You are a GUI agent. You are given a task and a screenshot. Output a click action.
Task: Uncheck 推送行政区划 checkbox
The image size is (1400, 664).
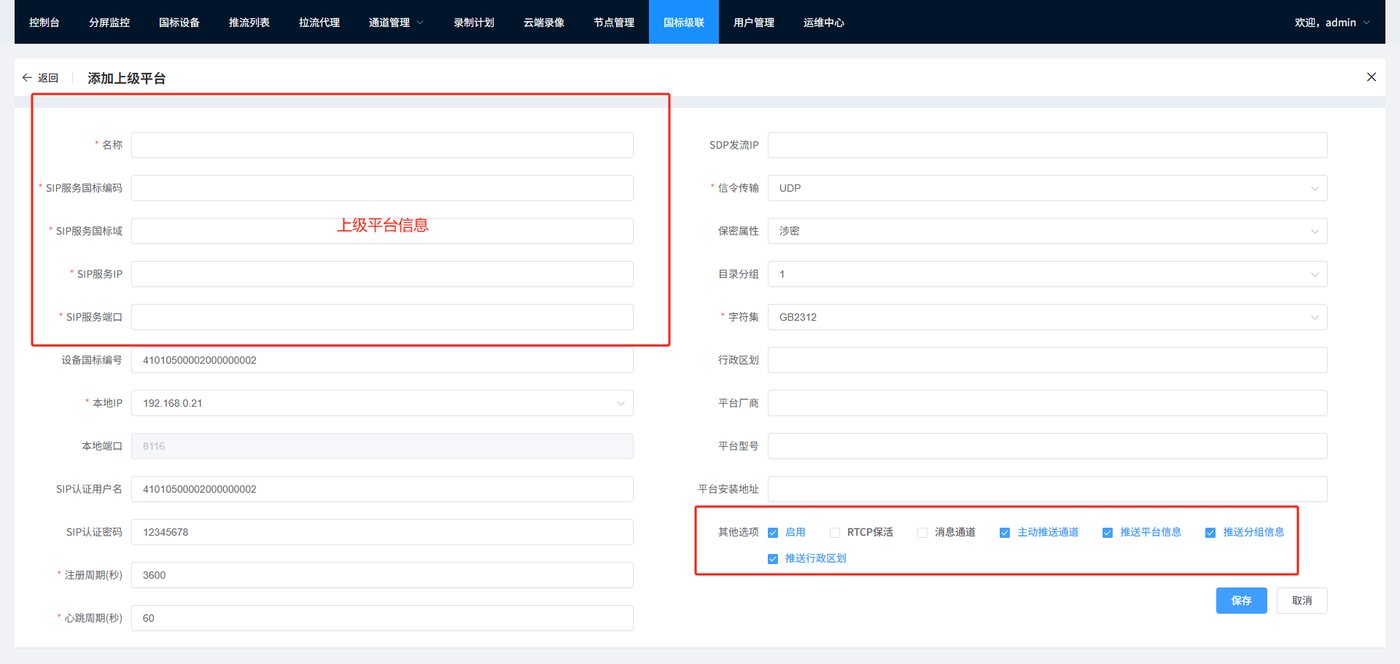(773, 559)
